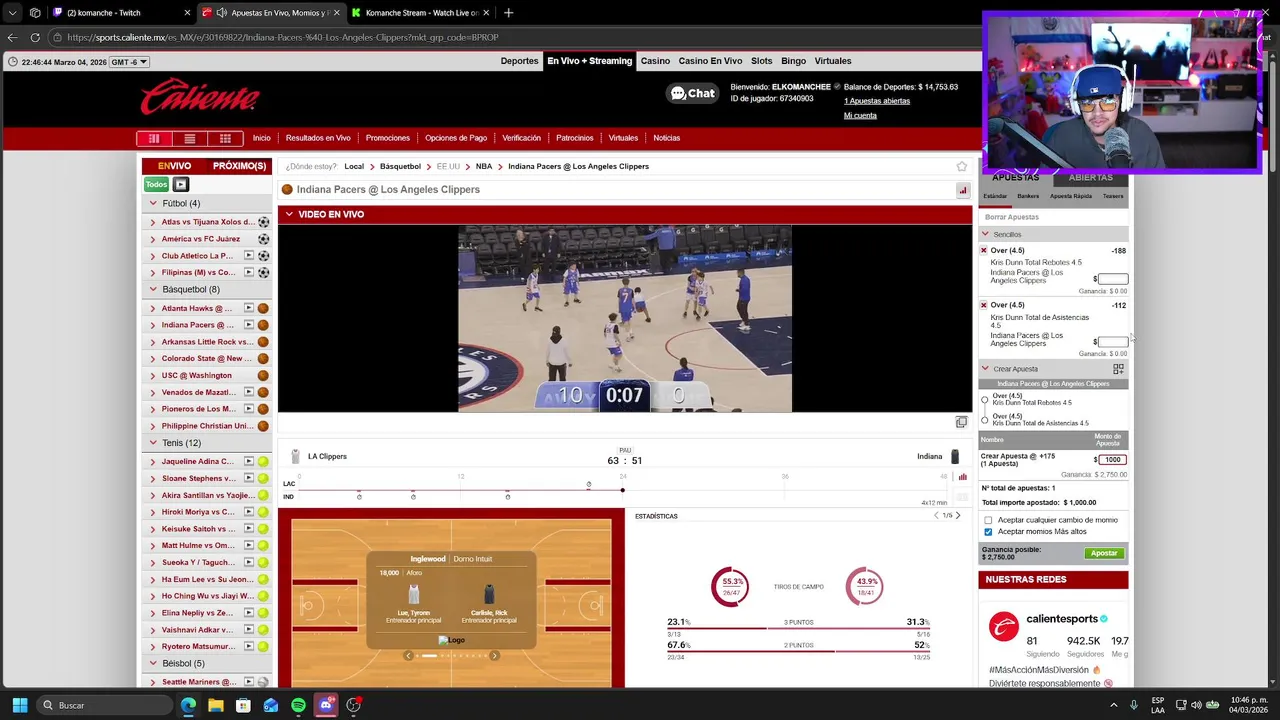Collapse the Tenis (12) section

click(x=153, y=443)
